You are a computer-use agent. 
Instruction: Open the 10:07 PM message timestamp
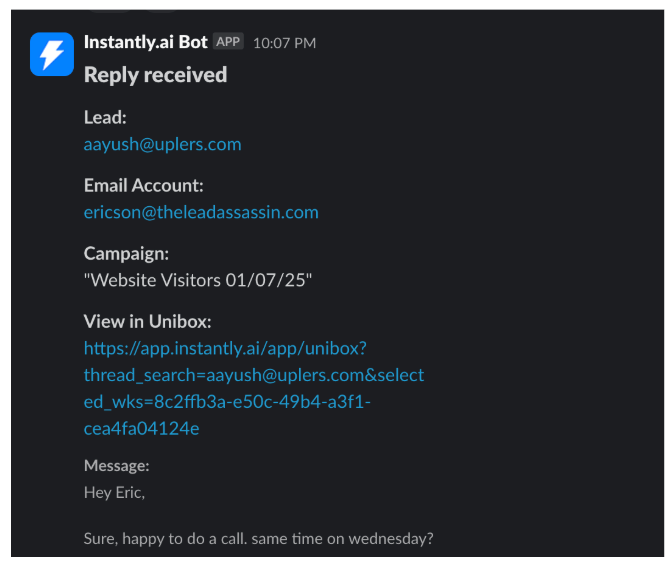284,43
